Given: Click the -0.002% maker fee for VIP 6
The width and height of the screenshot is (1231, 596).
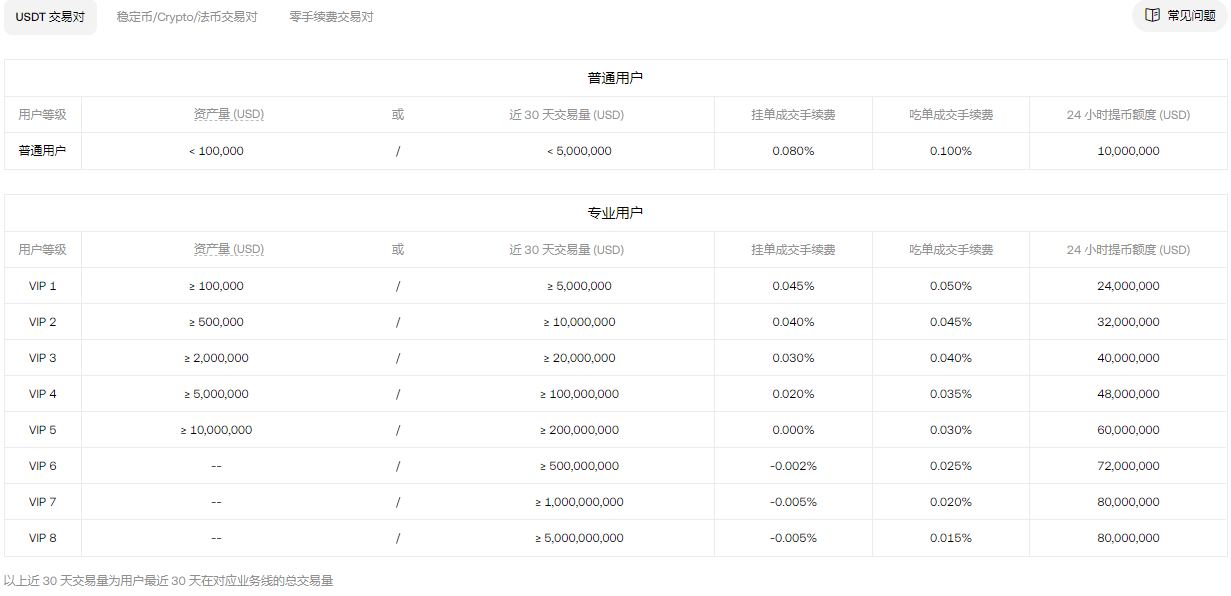Looking at the screenshot, I should [x=793, y=466].
